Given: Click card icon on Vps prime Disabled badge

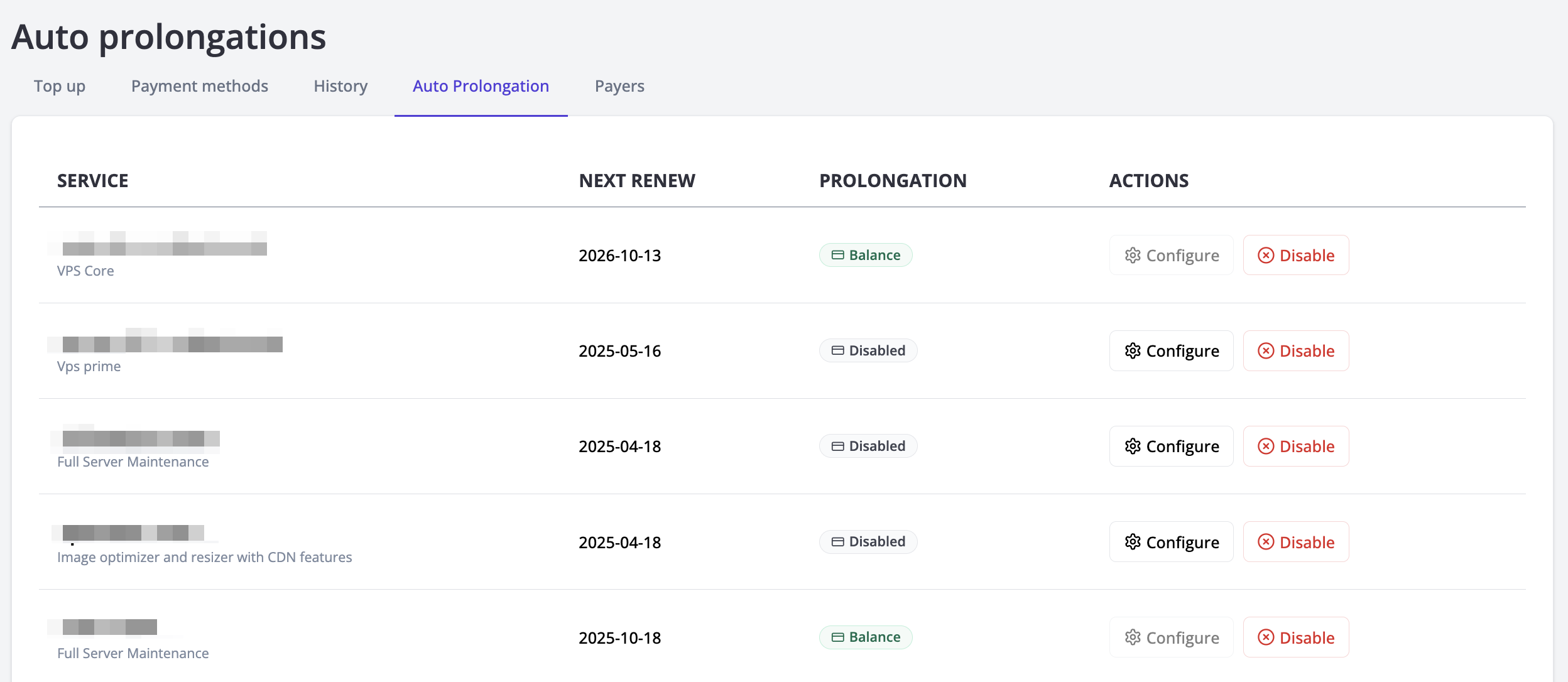Looking at the screenshot, I should pyautogui.click(x=837, y=351).
